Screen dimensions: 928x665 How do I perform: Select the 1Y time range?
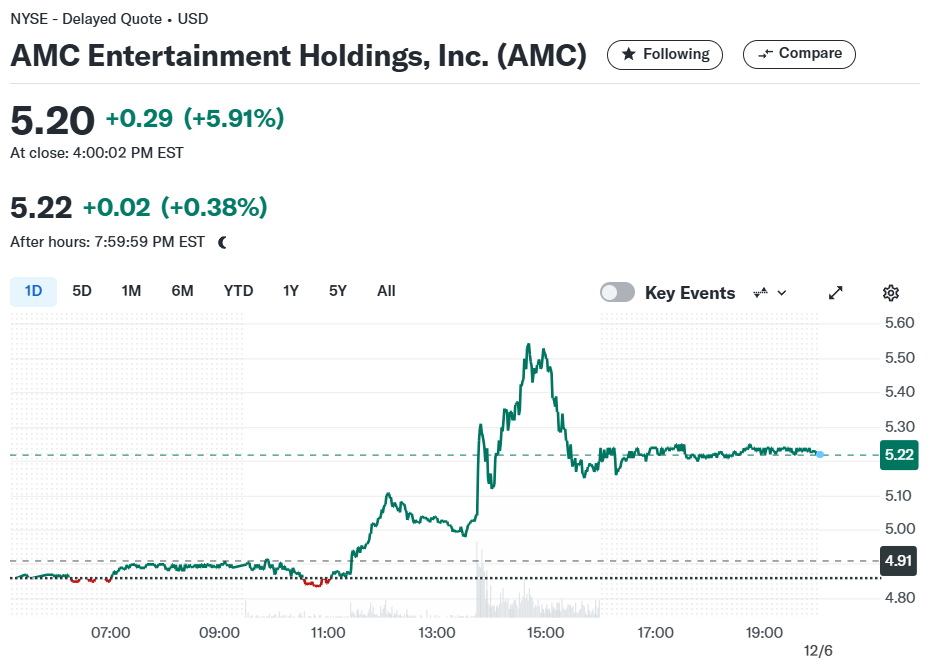(x=291, y=291)
